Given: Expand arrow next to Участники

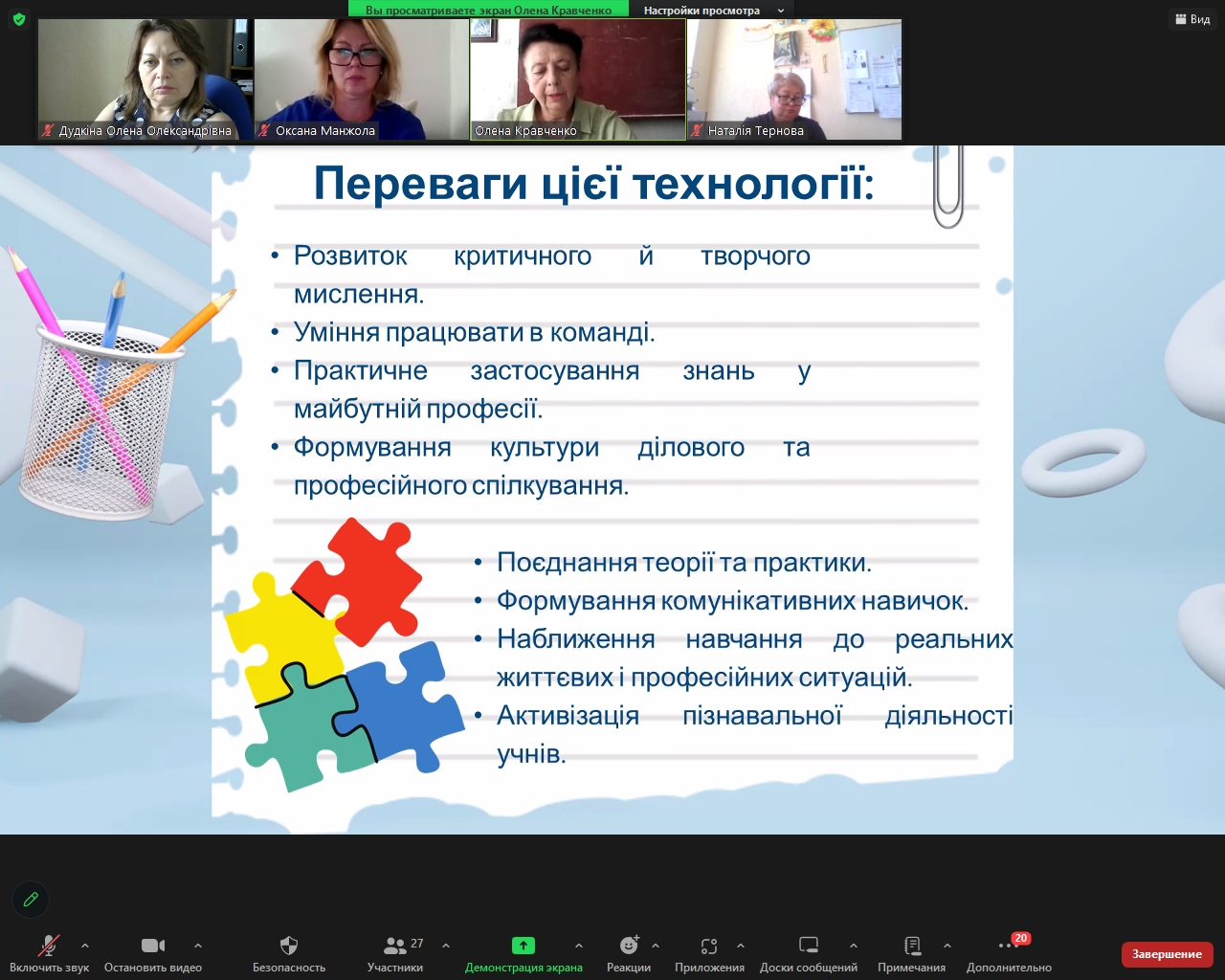Looking at the screenshot, I should pyautogui.click(x=446, y=946).
